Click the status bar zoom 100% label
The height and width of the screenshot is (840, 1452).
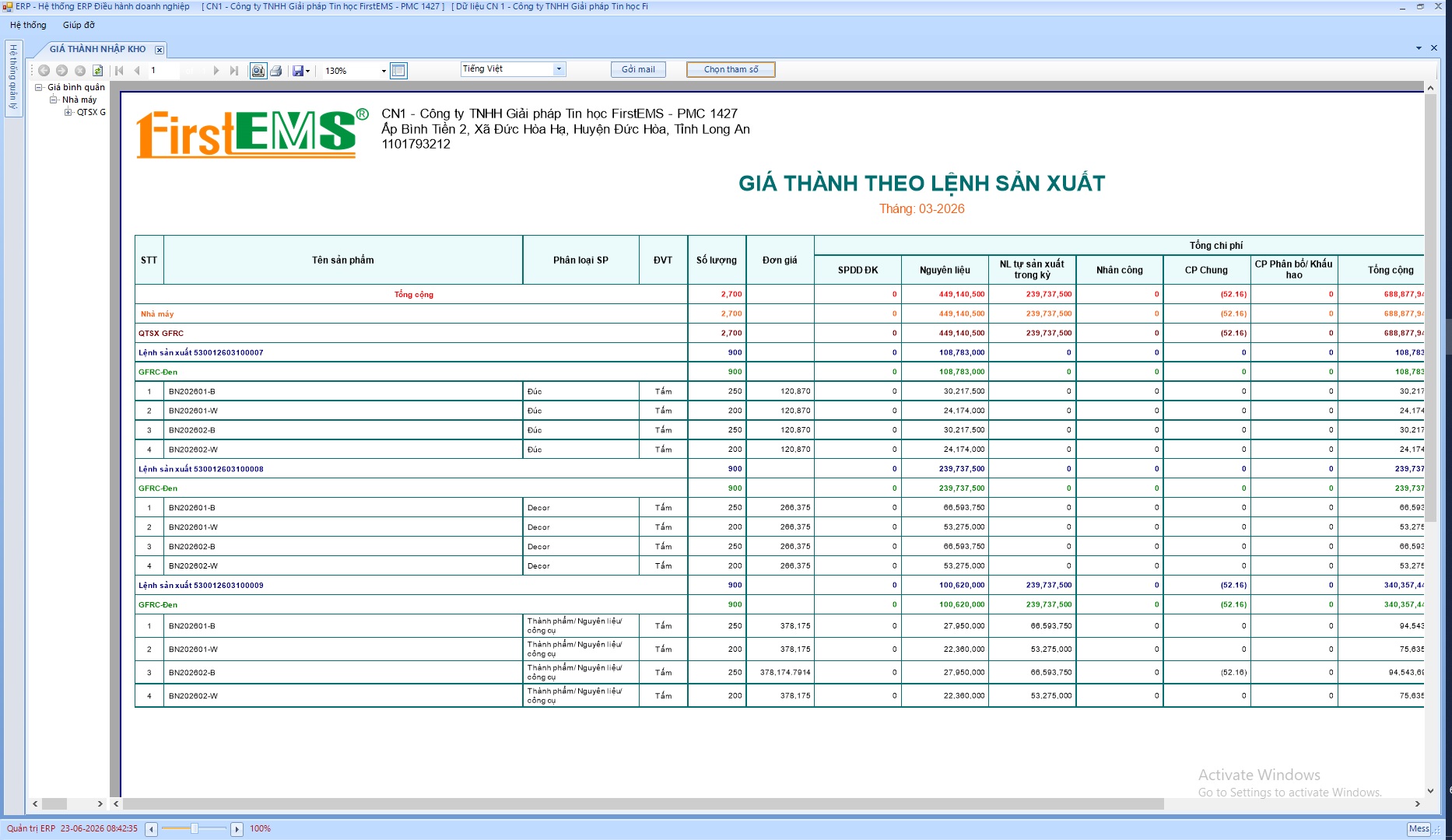260,828
